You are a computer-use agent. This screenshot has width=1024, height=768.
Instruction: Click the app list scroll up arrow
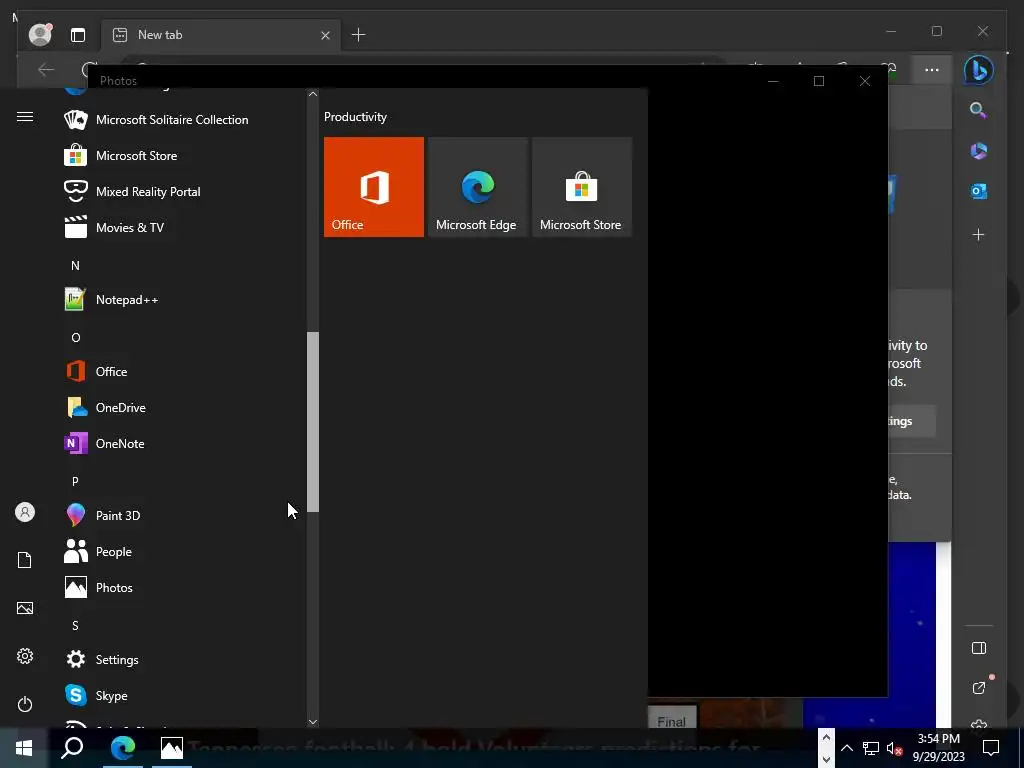click(x=313, y=94)
